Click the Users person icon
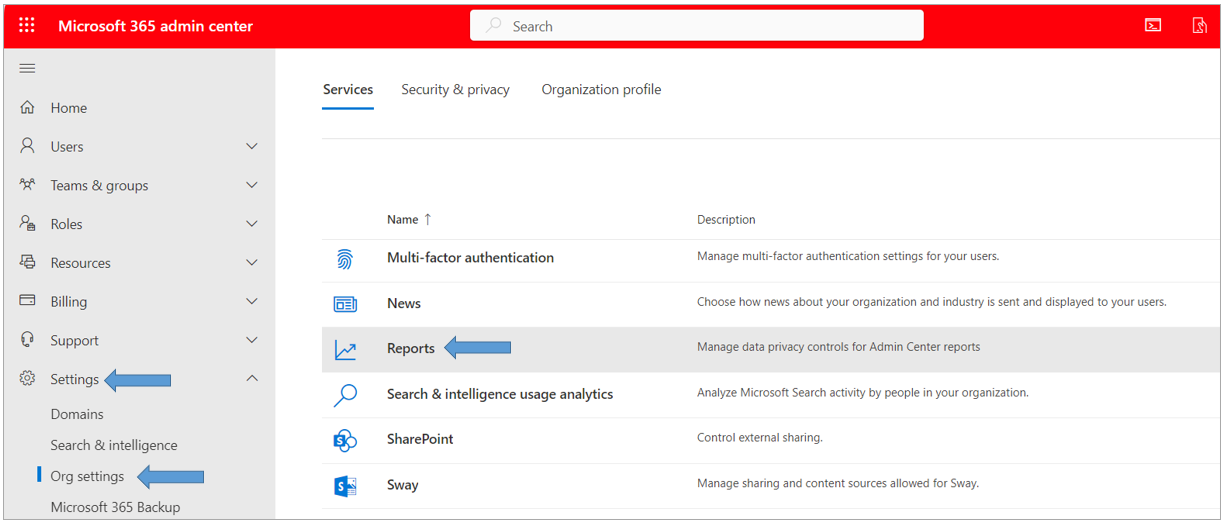This screenshot has width=1226, height=522. coord(28,146)
